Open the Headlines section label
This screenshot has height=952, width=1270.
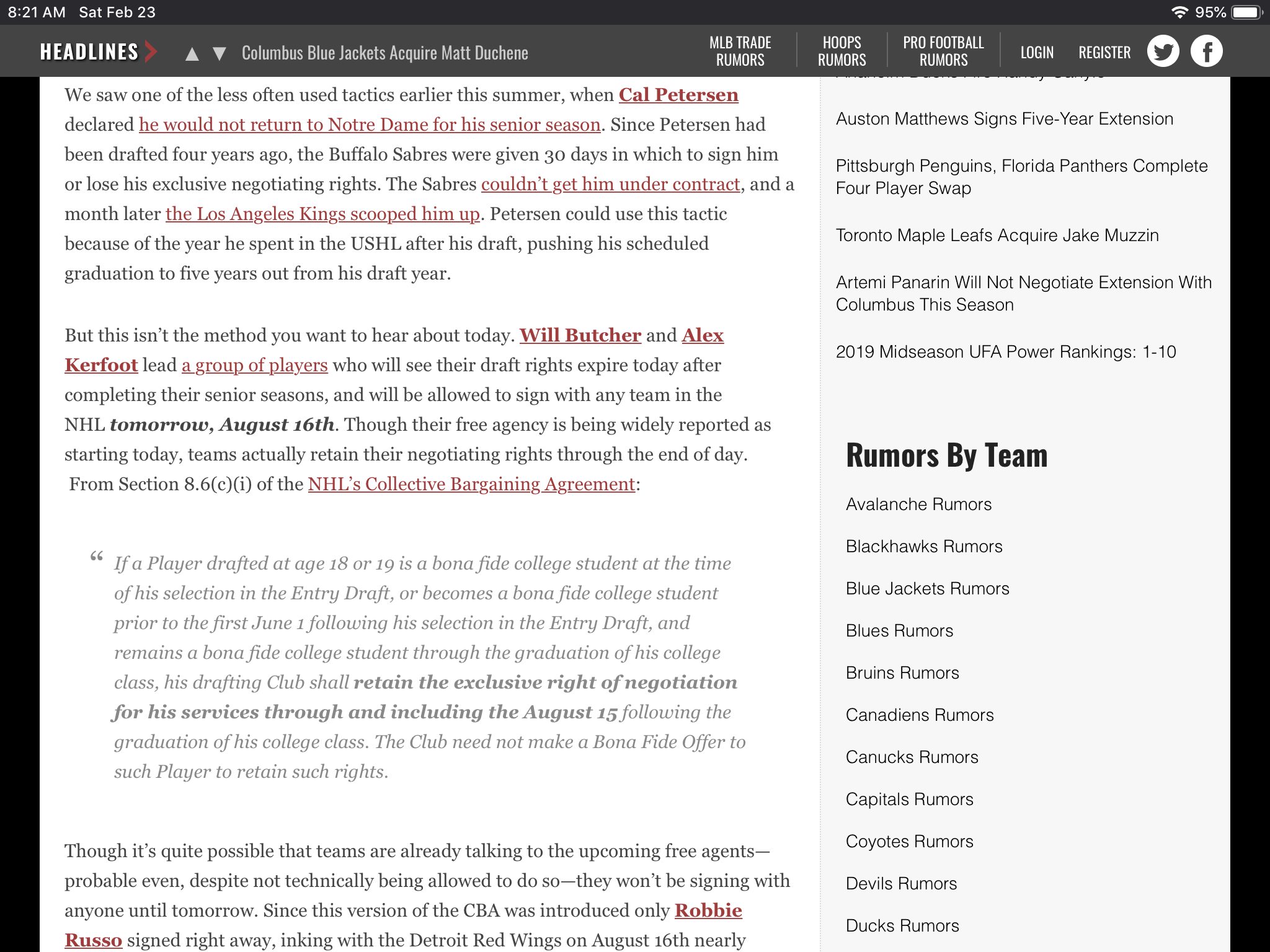89,52
